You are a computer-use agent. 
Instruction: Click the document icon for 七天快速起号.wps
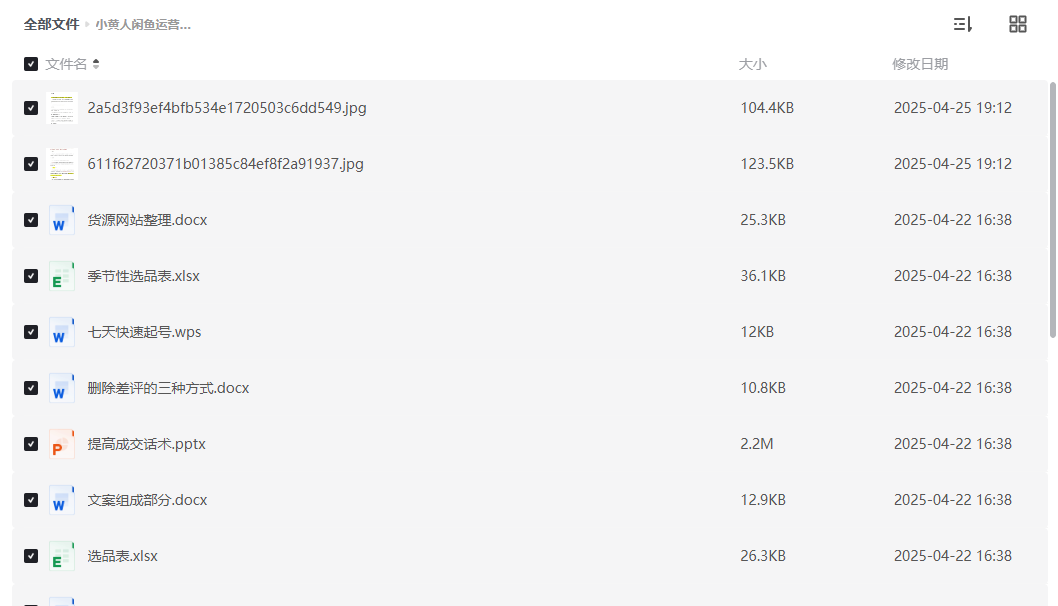[61, 332]
